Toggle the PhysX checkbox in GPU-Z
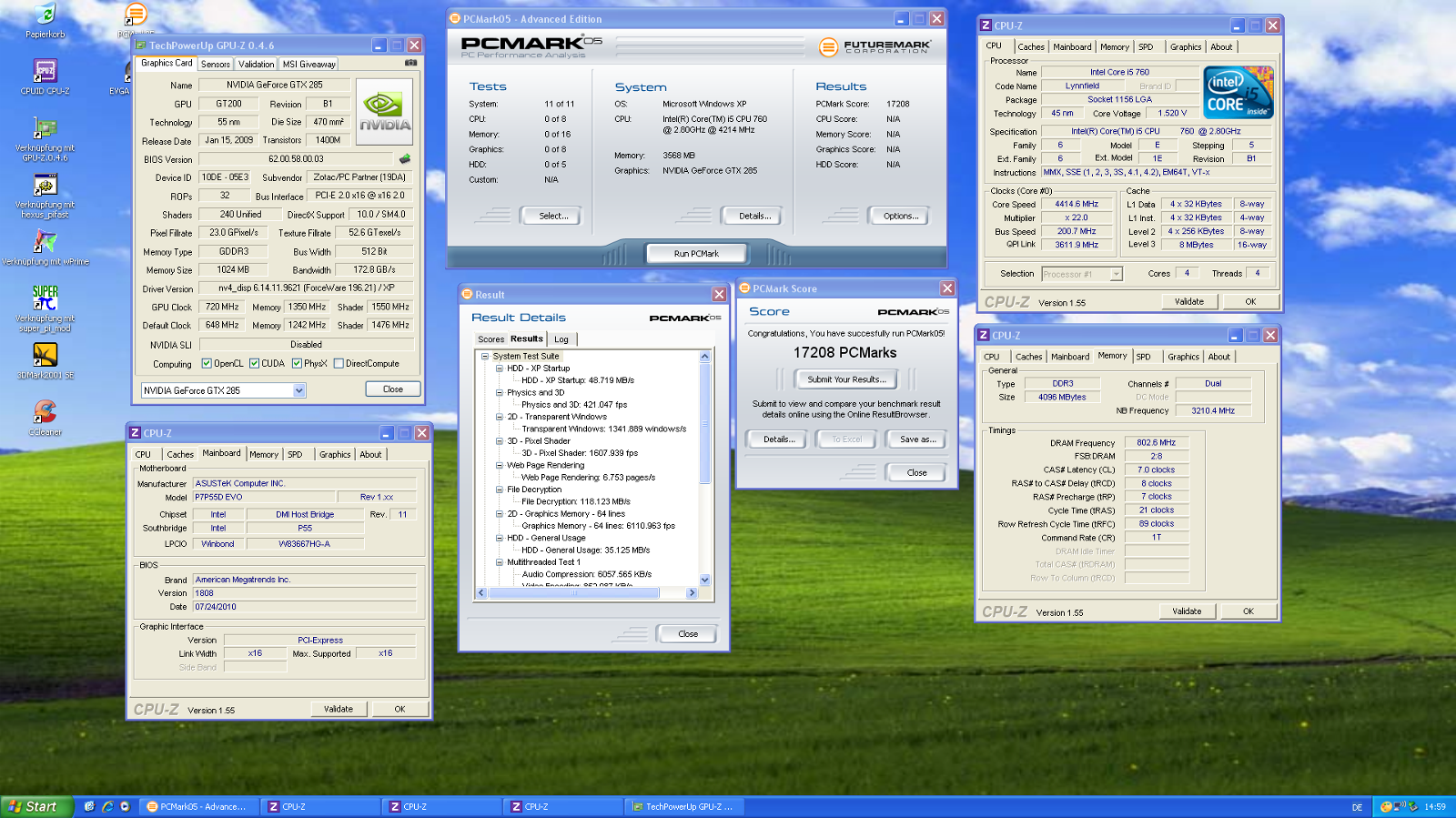1456x818 pixels. click(x=297, y=363)
